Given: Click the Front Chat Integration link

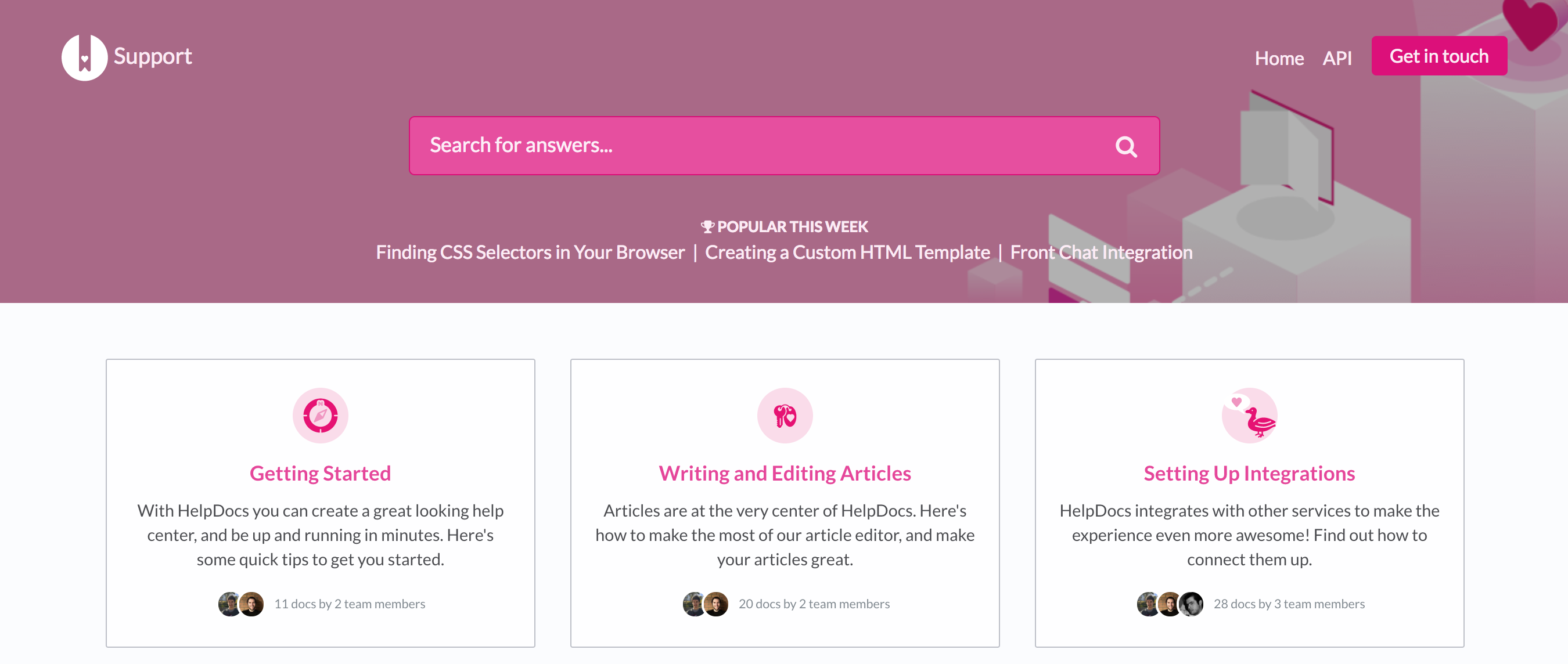Looking at the screenshot, I should pos(1102,251).
